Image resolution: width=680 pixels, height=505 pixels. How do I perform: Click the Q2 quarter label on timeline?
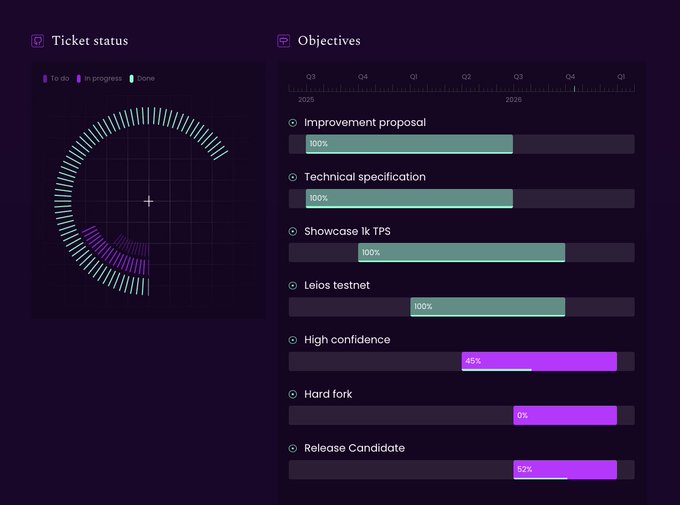pyautogui.click(x=466, y=77)
